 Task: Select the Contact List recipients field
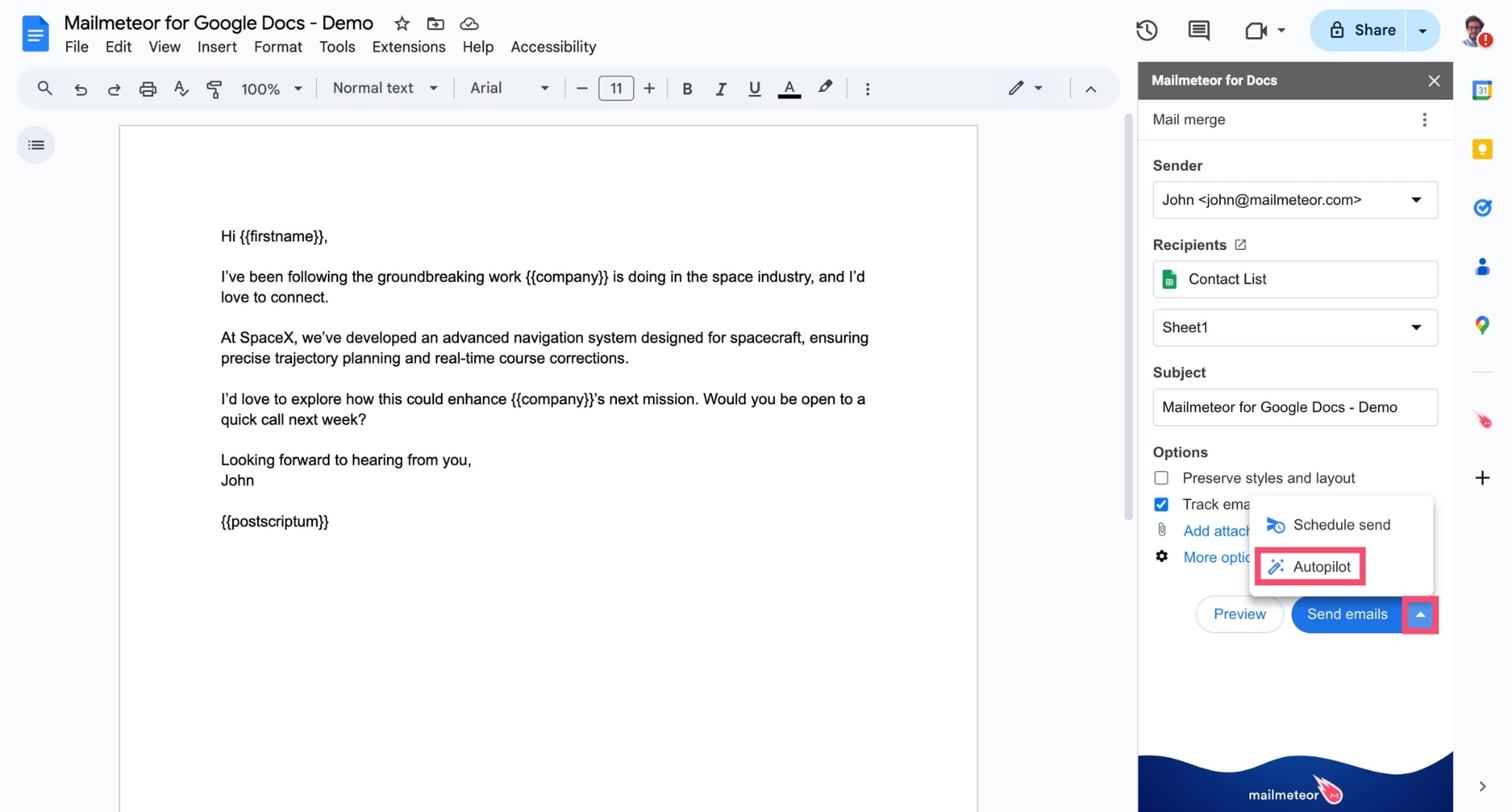click(1295, 279)
